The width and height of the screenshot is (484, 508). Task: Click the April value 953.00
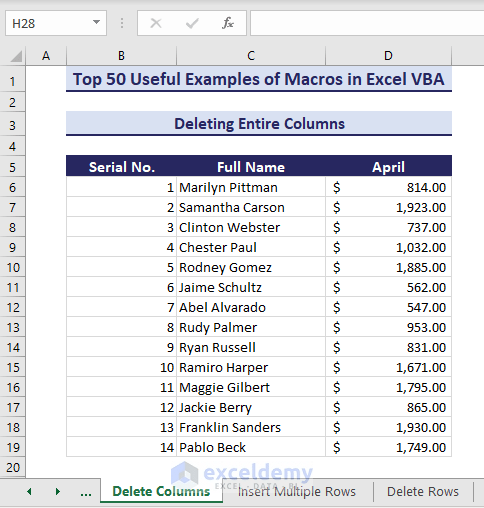click(x=388, y=327)
